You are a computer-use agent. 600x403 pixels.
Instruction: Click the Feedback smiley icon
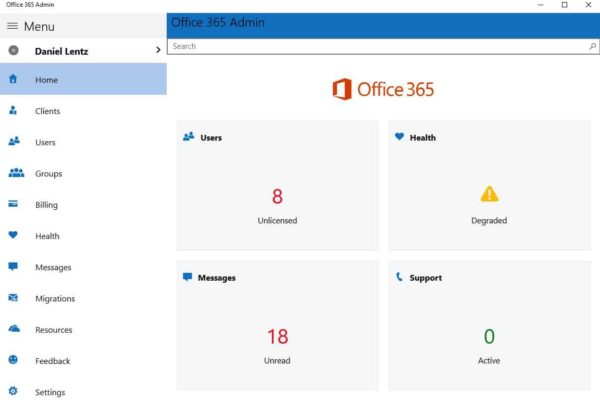[14, 360]
